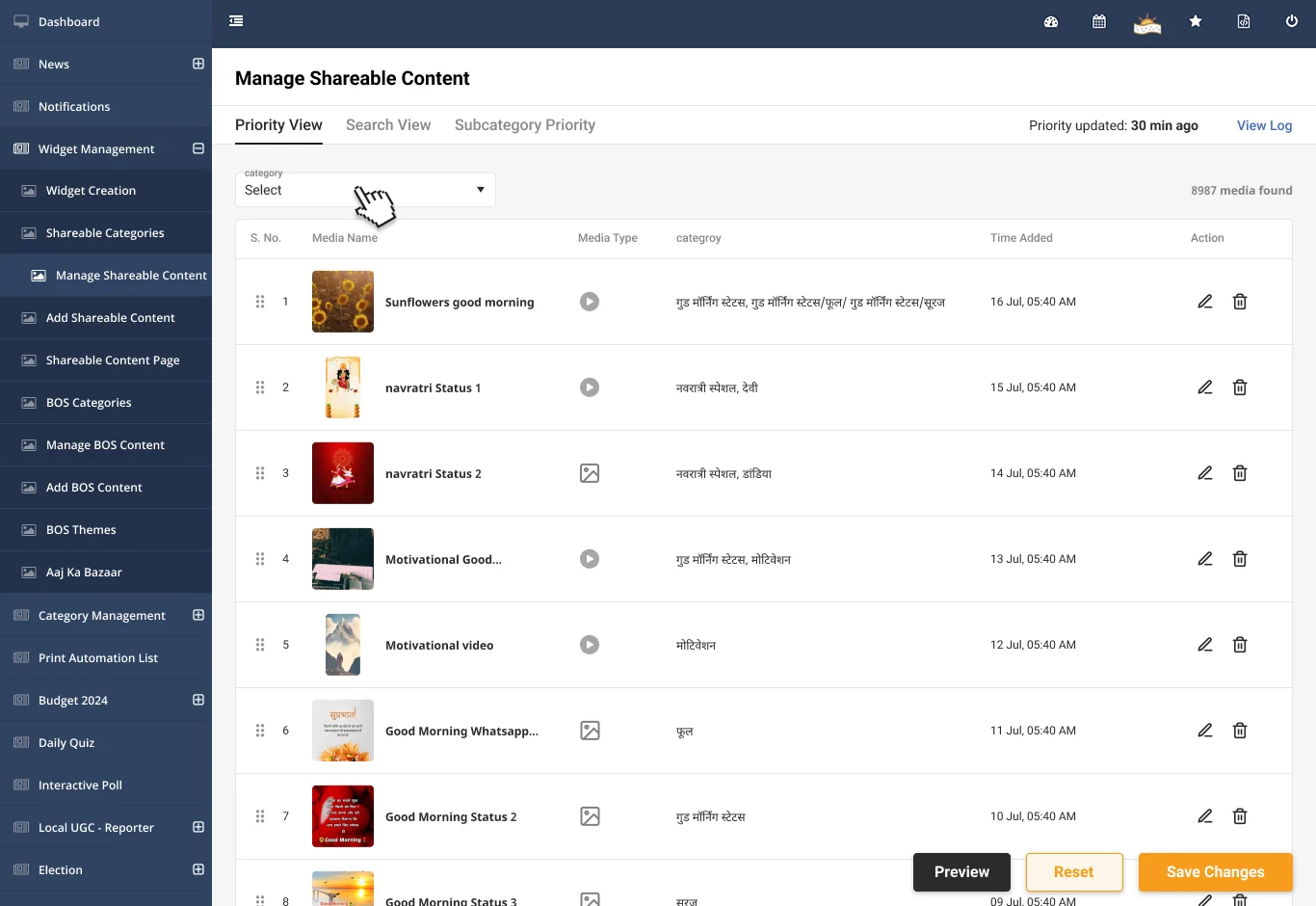Open BOS Categories in sidebar
1316x906 pixels.
point(106,403)
